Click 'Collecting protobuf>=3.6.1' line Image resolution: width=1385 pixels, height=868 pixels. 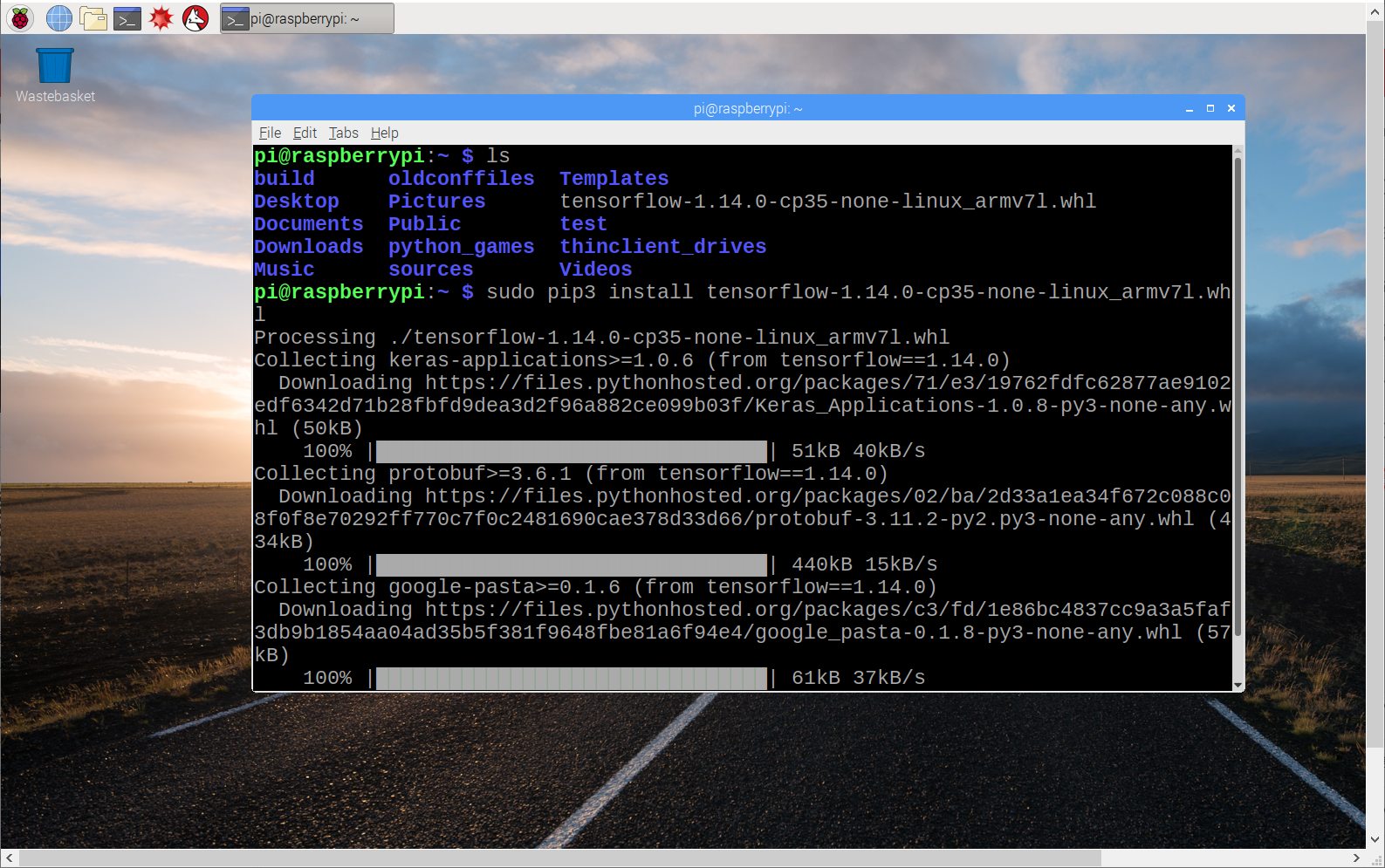572,474
